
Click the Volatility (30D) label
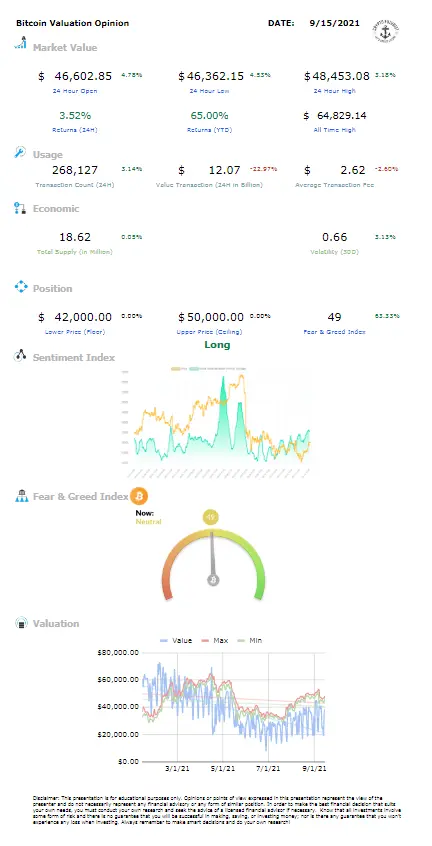click(x=334, y=251)
